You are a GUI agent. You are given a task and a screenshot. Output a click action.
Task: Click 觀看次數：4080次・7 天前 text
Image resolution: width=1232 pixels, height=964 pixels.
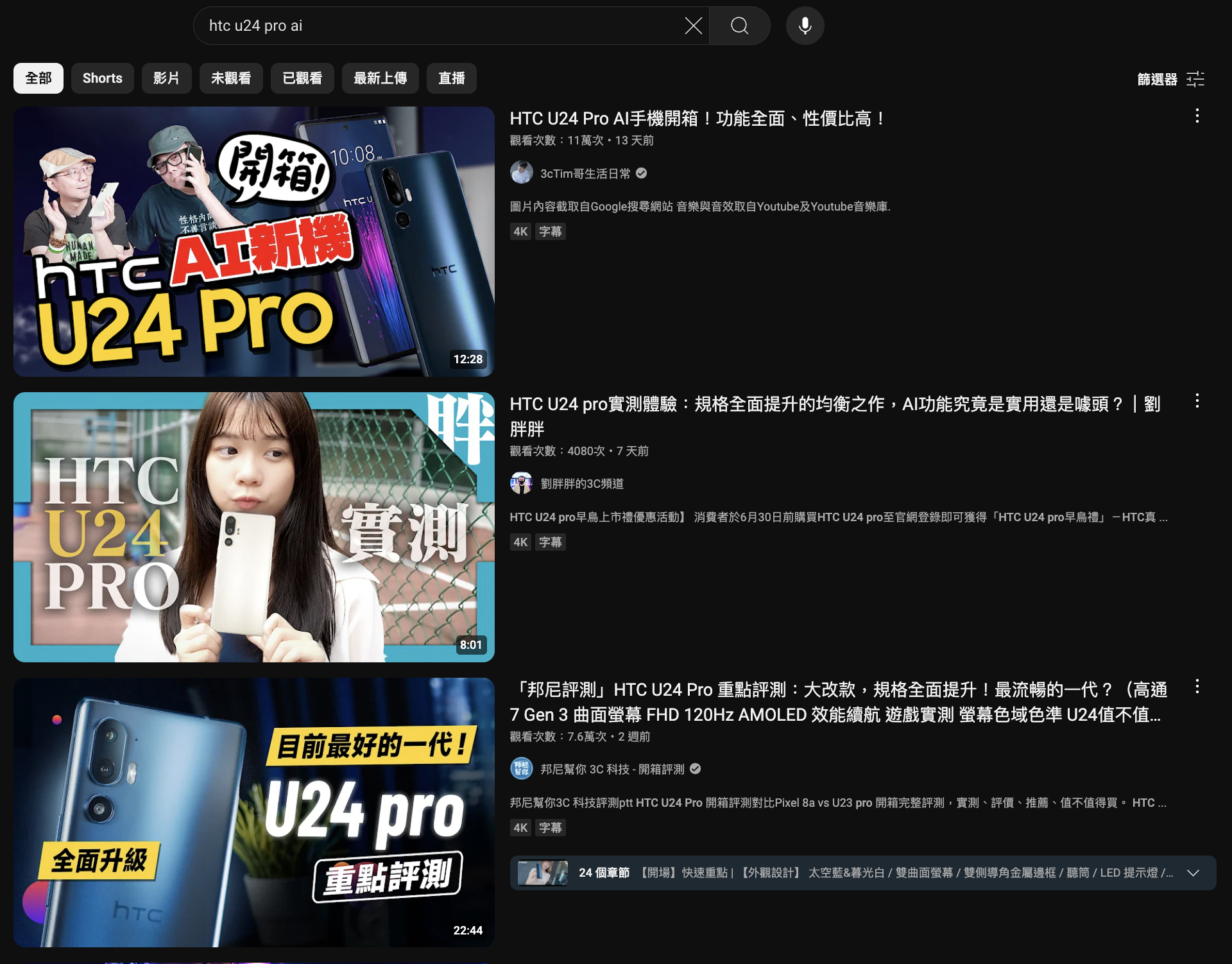coord(579,451)
